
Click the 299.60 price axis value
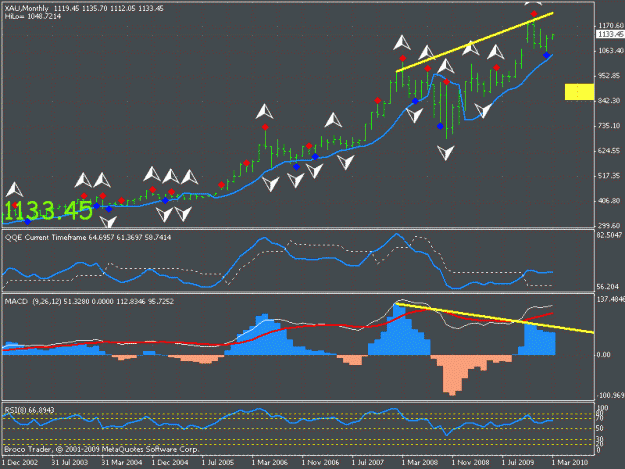pyautogui.click(x=609, y=225)
